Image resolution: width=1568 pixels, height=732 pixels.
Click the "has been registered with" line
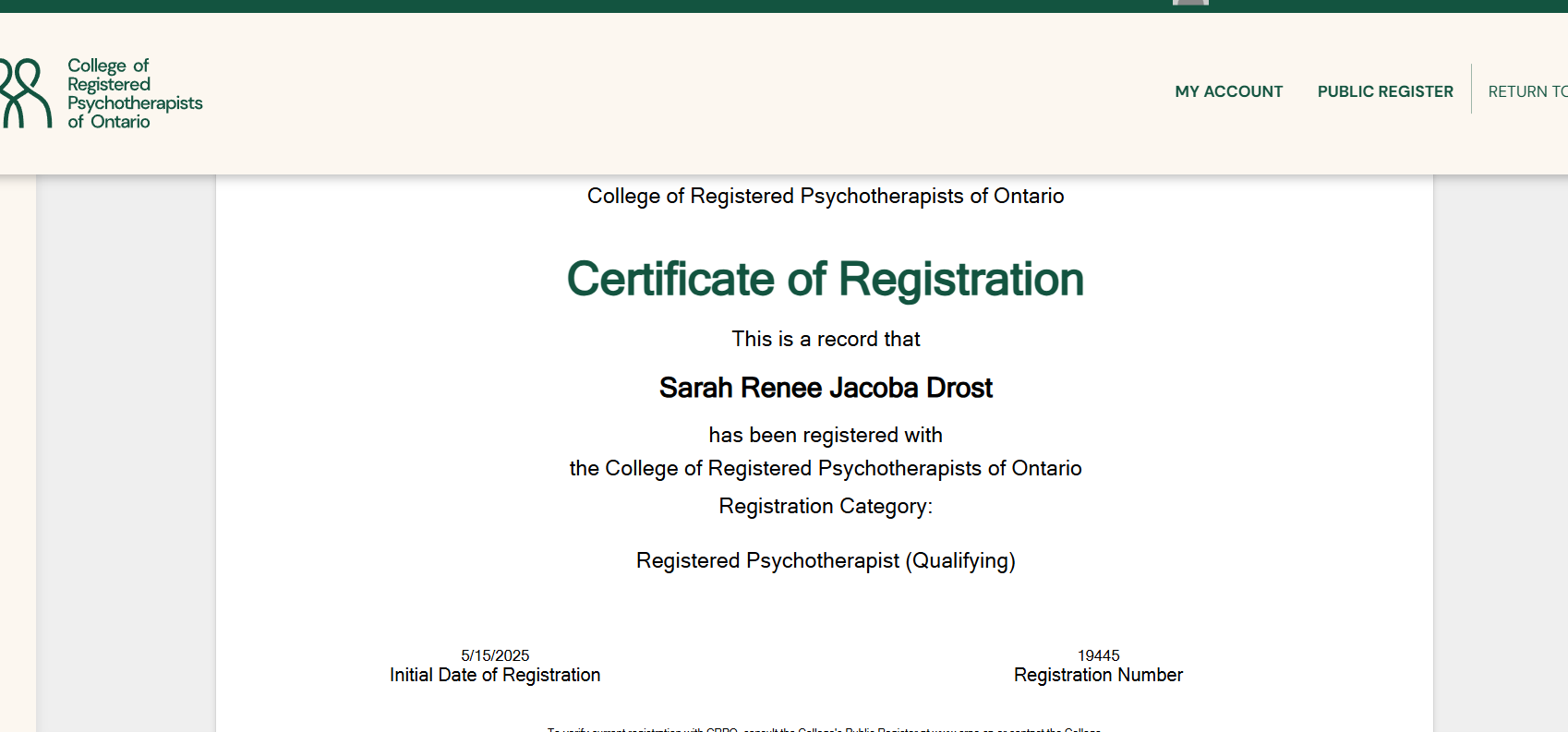click(x=826, y=435)
